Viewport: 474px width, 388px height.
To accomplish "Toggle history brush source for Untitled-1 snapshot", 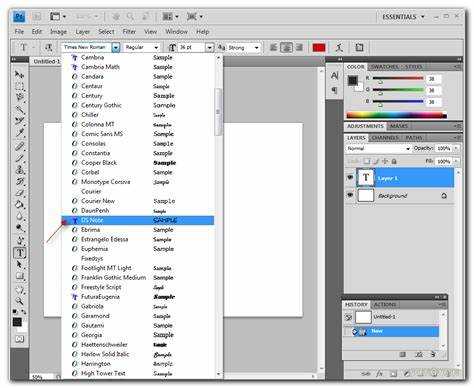I will [348, 317].
